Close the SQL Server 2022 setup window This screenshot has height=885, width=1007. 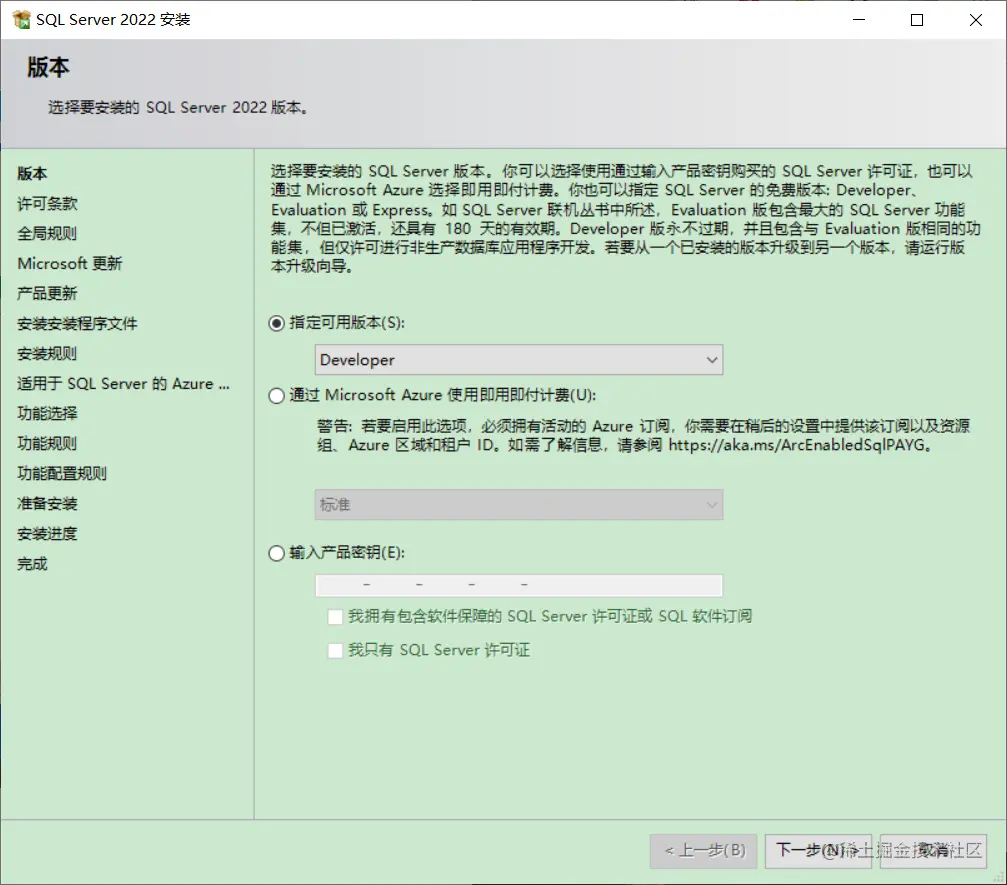[976, 20]
